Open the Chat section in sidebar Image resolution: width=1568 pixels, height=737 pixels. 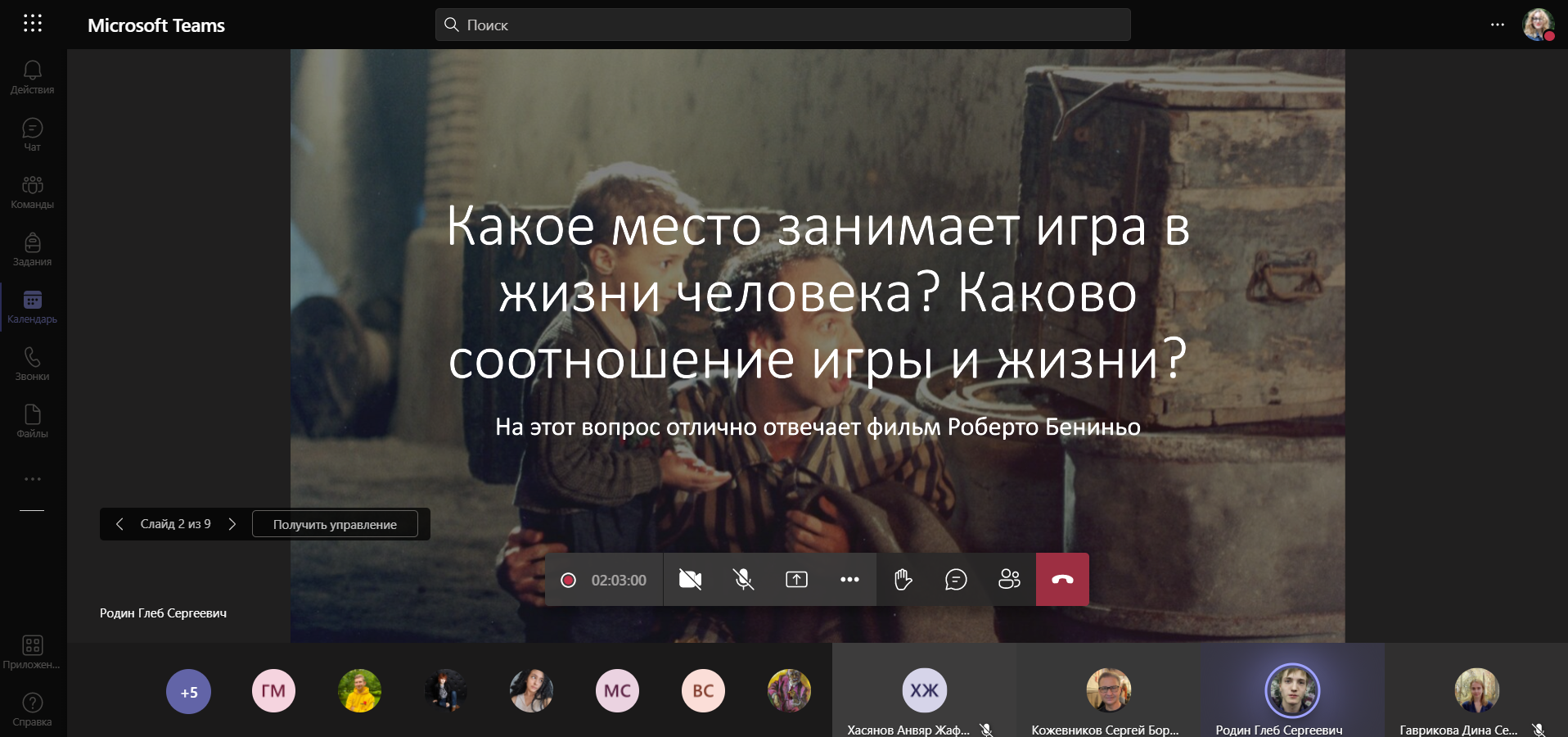[x=33, y=134]
